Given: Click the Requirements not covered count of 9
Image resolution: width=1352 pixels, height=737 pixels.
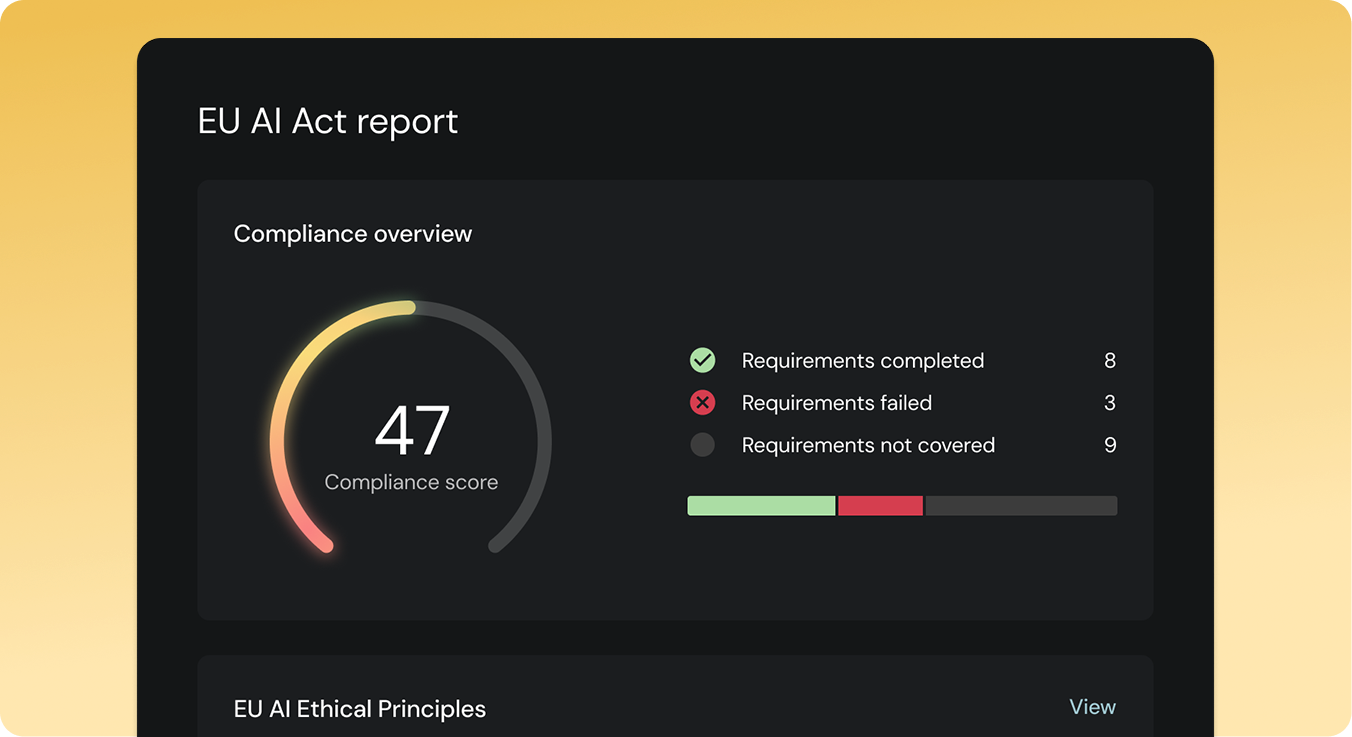Looking at the screenshot, I should pyautogui.click(x=1111, y=444).
